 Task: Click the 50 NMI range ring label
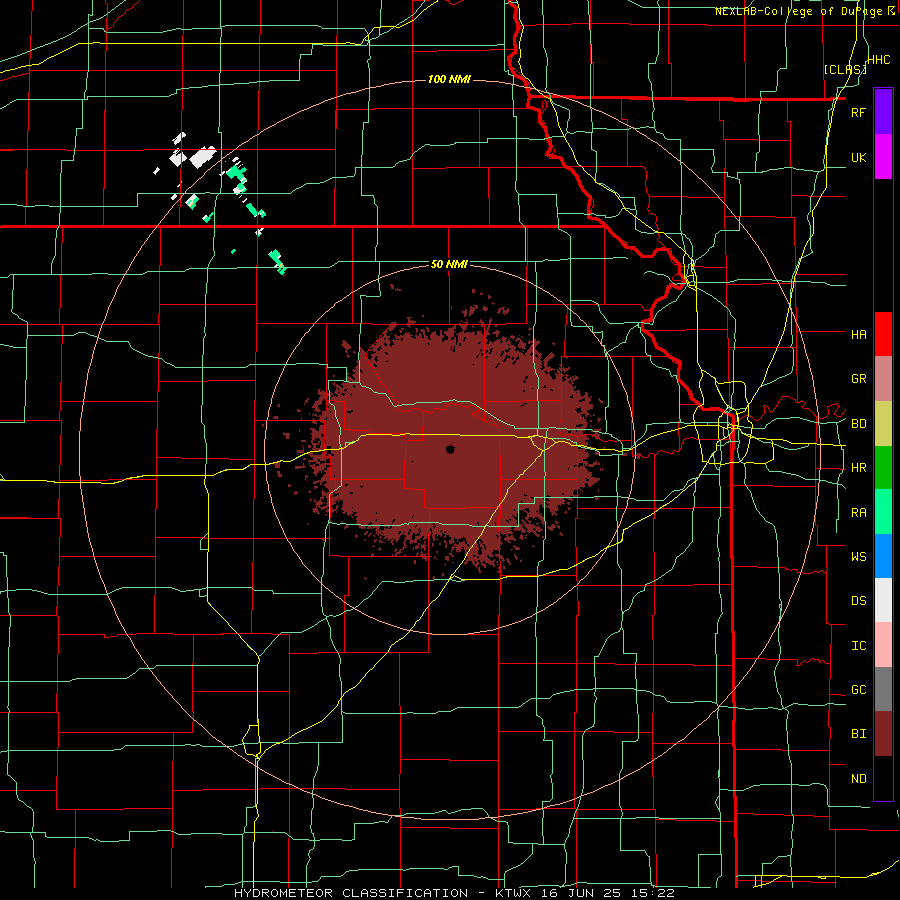(449, 264)
